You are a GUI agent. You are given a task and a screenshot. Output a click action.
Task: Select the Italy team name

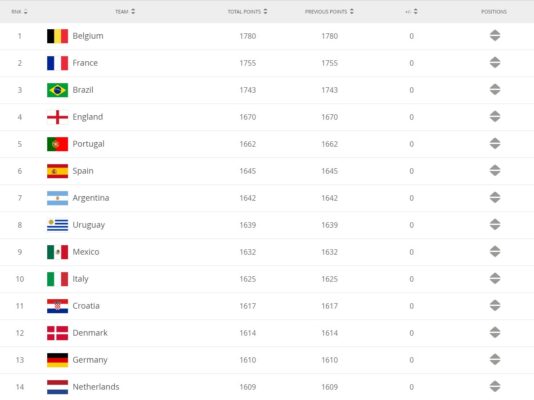pyautogui.click(x=80, y=279)
